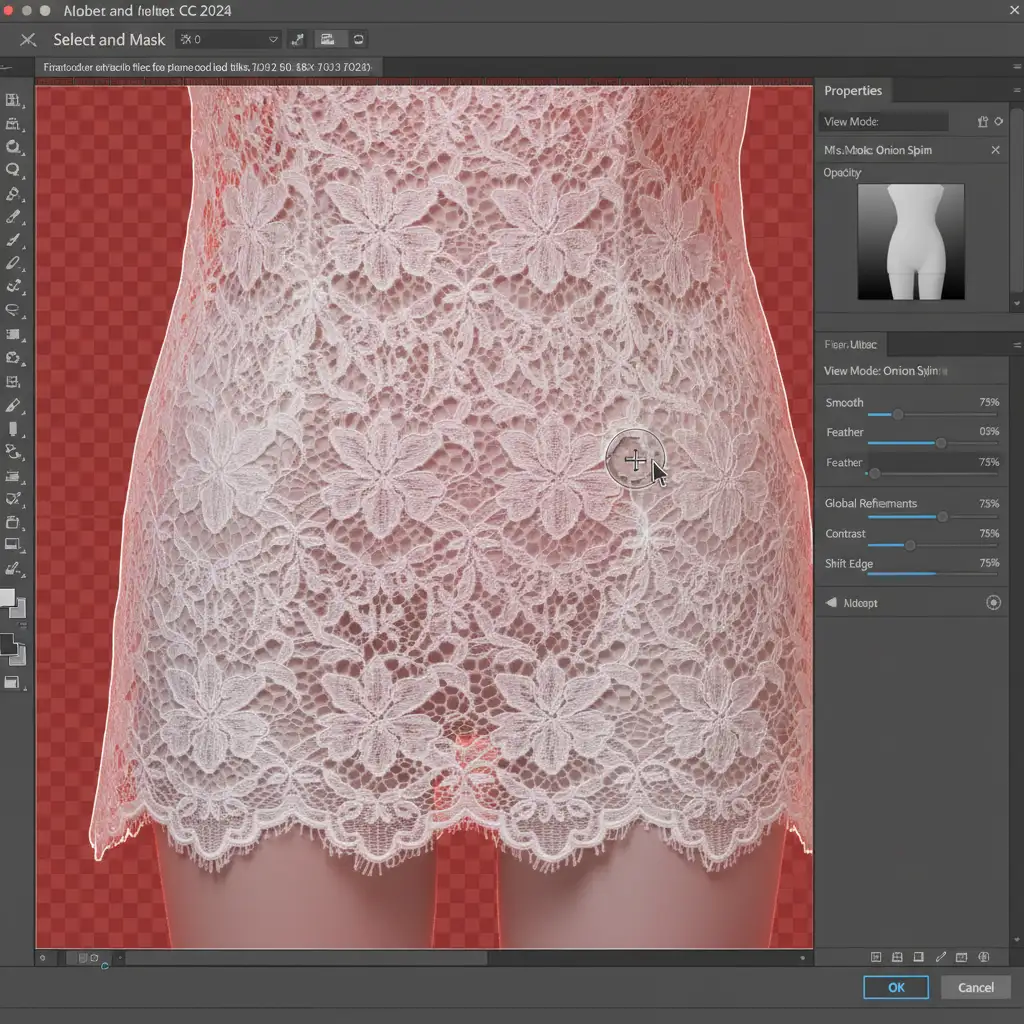
Task: Select the lasso tool in the left toolbar
Action: (x=13, y=310)
